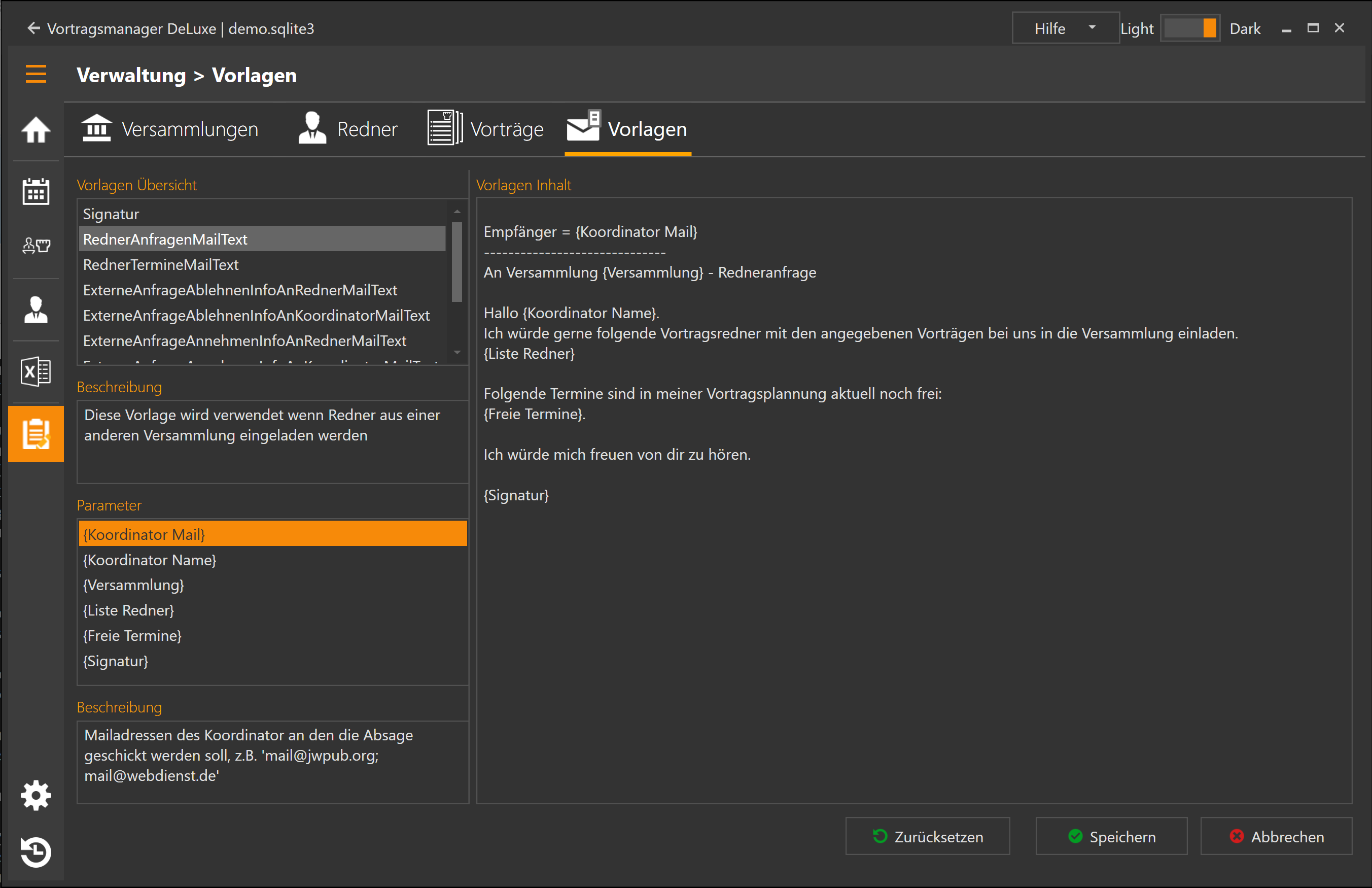
Task: Open the Excel export sidebar icon
Action: tap(36, 371)
